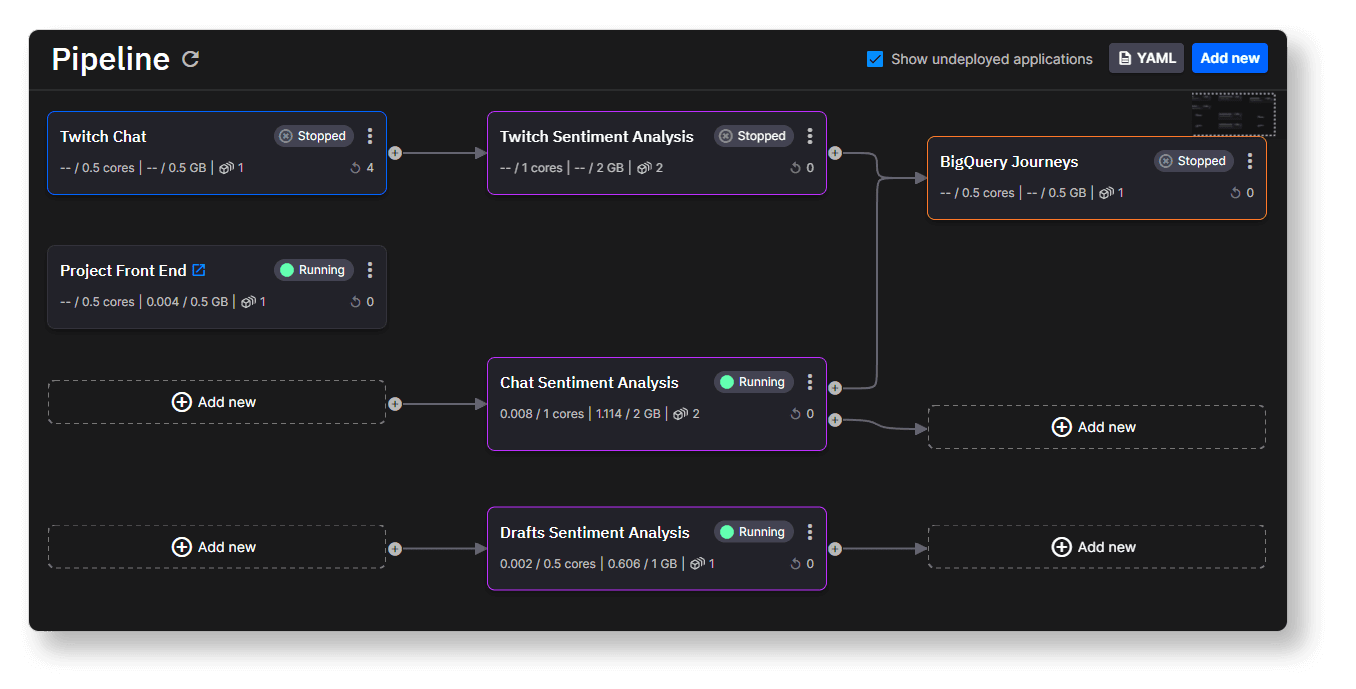Refresh the pipeline view
The width and height of the screenshot is (1356, 689).
pyautogui.click(x=190, y=59)
